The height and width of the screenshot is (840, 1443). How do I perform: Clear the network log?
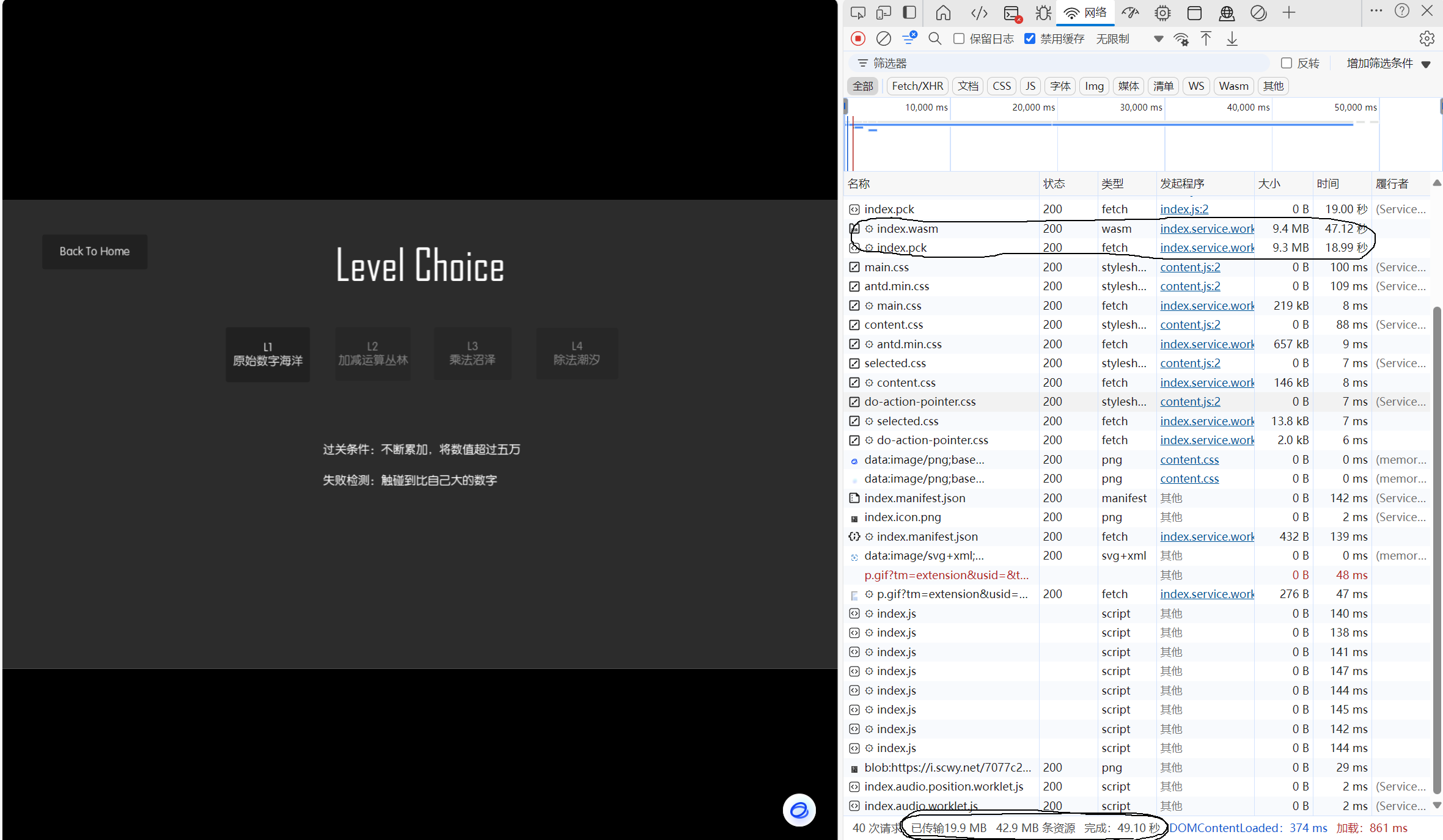[883, 38]
